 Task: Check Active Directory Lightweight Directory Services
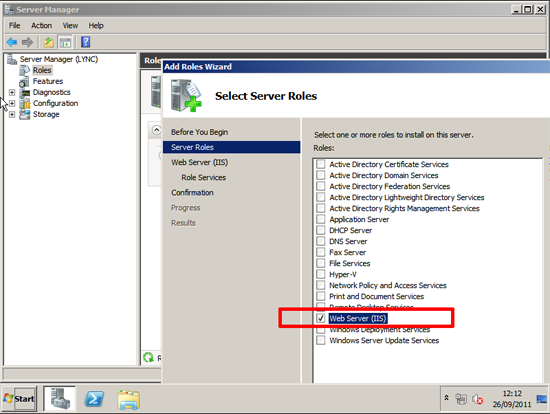click(321, 197)
